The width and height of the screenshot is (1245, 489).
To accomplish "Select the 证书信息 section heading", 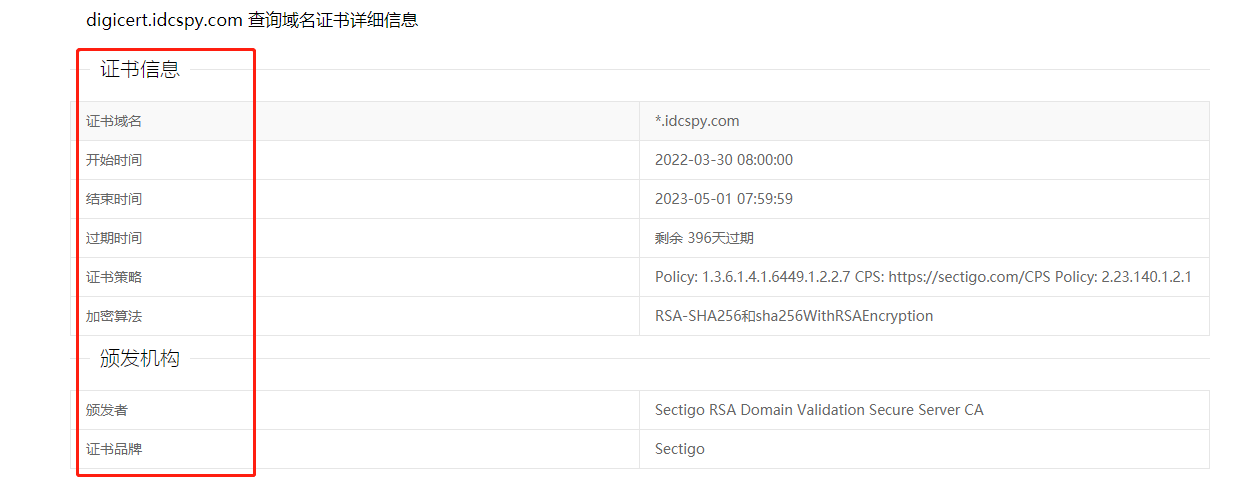I will [139, 69].
